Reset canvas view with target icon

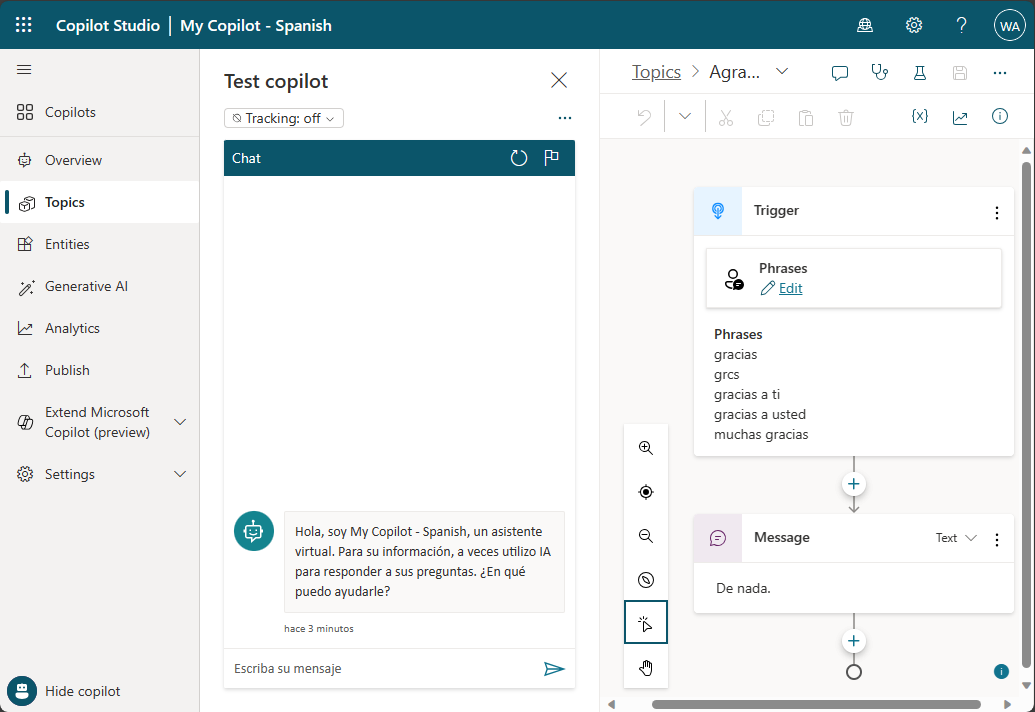click(646, 492)
